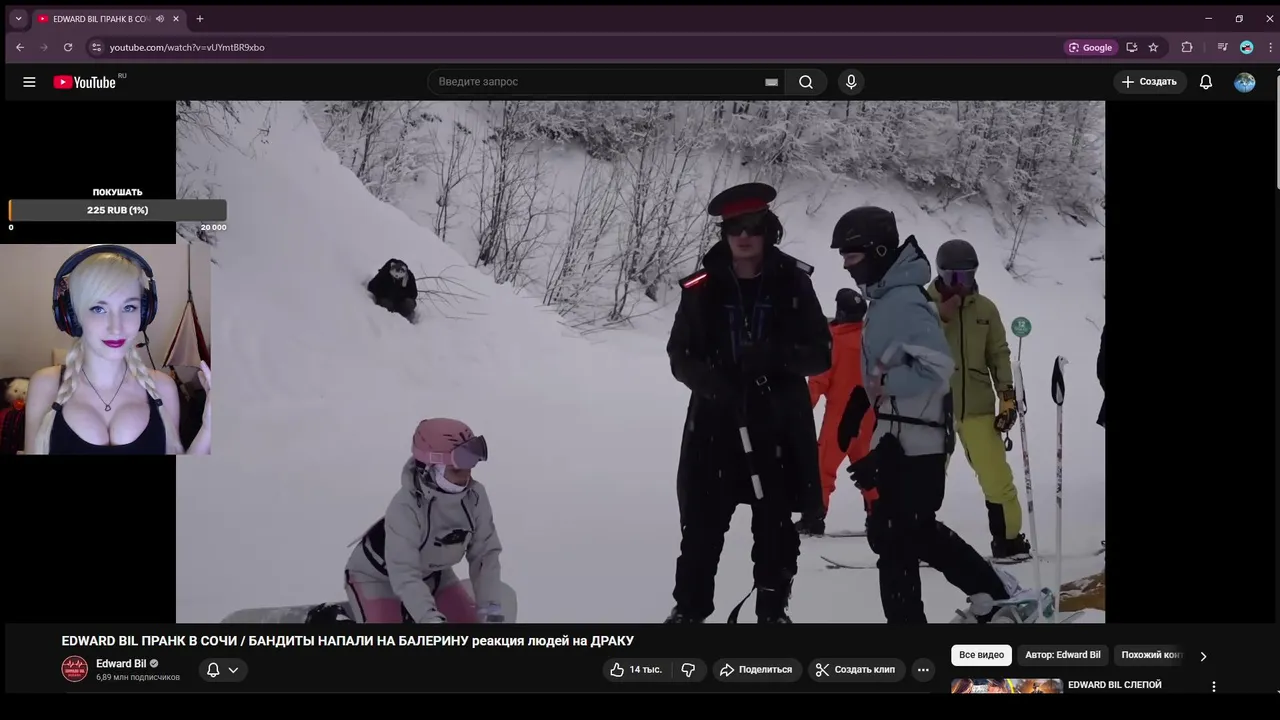Viewport: 1280px width, 720px height.
Task: Click the browser address bar URL
Action: 187,47
